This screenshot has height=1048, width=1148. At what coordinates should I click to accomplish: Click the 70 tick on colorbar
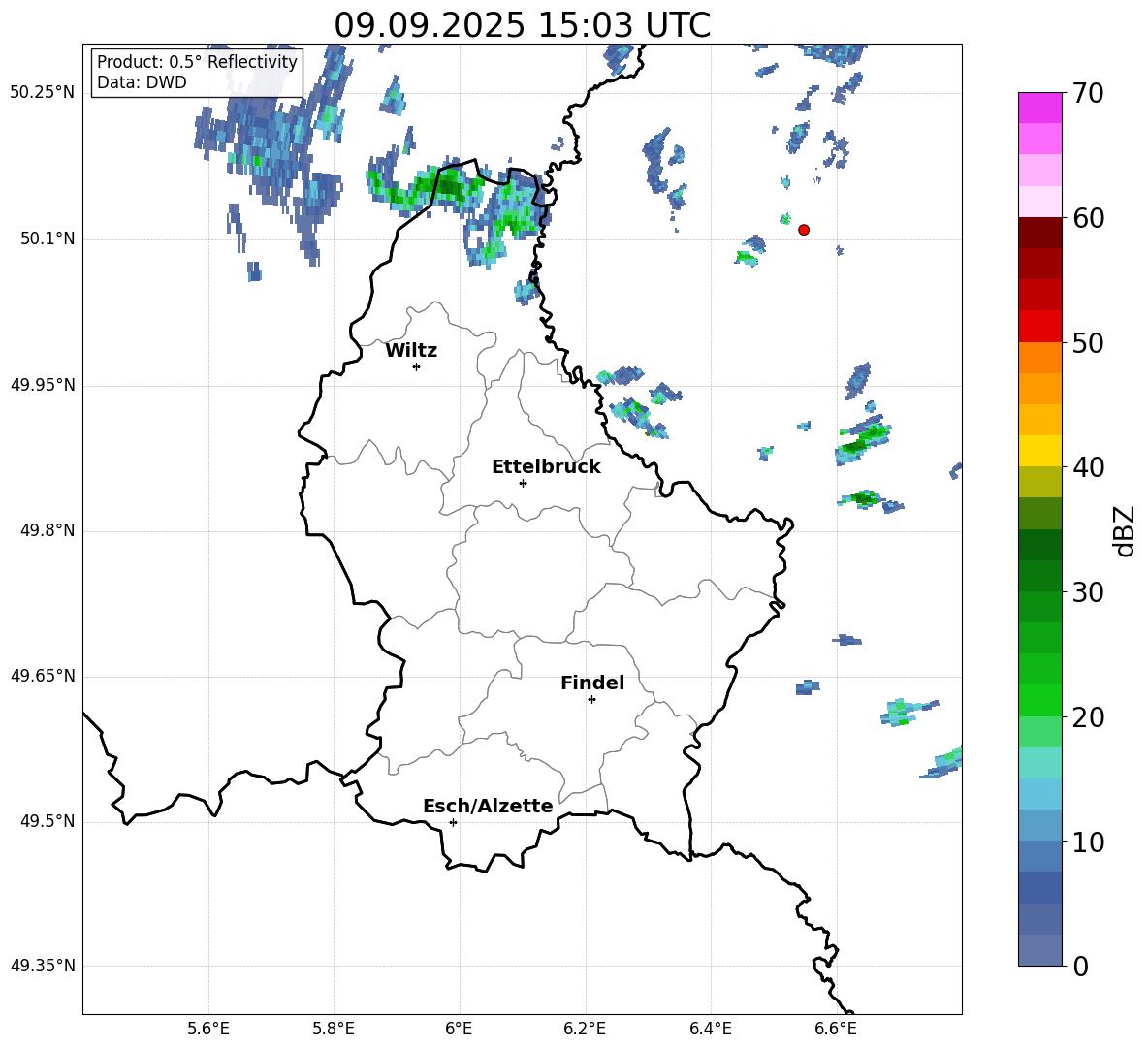coord(1088,94)
